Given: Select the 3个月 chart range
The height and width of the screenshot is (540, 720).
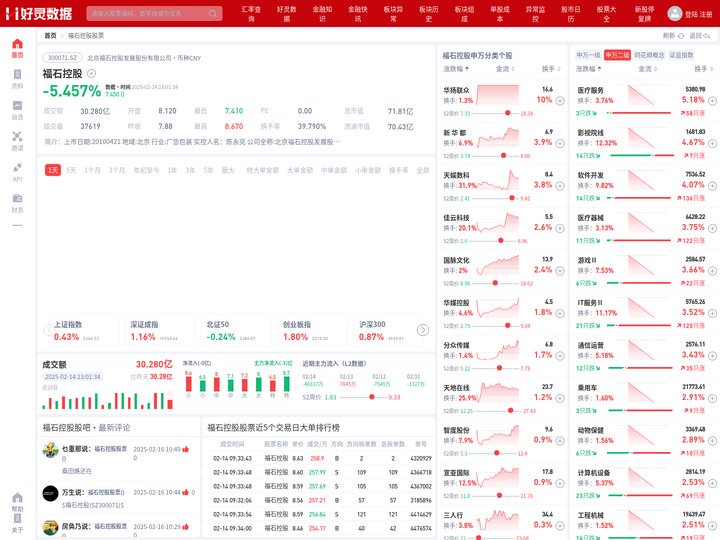Looking at the screenshot, I should coord(117,170).
